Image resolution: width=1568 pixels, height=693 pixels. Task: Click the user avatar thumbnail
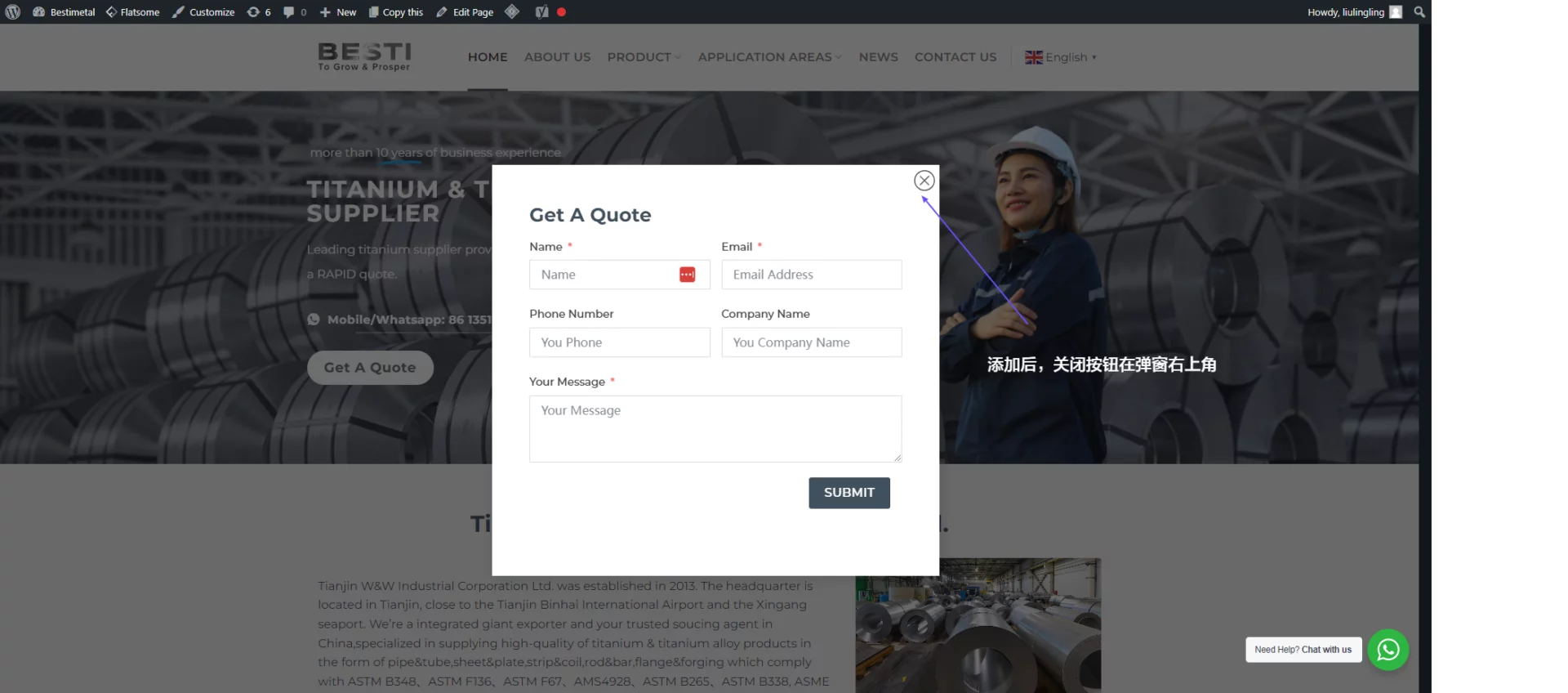[1396, 12]
